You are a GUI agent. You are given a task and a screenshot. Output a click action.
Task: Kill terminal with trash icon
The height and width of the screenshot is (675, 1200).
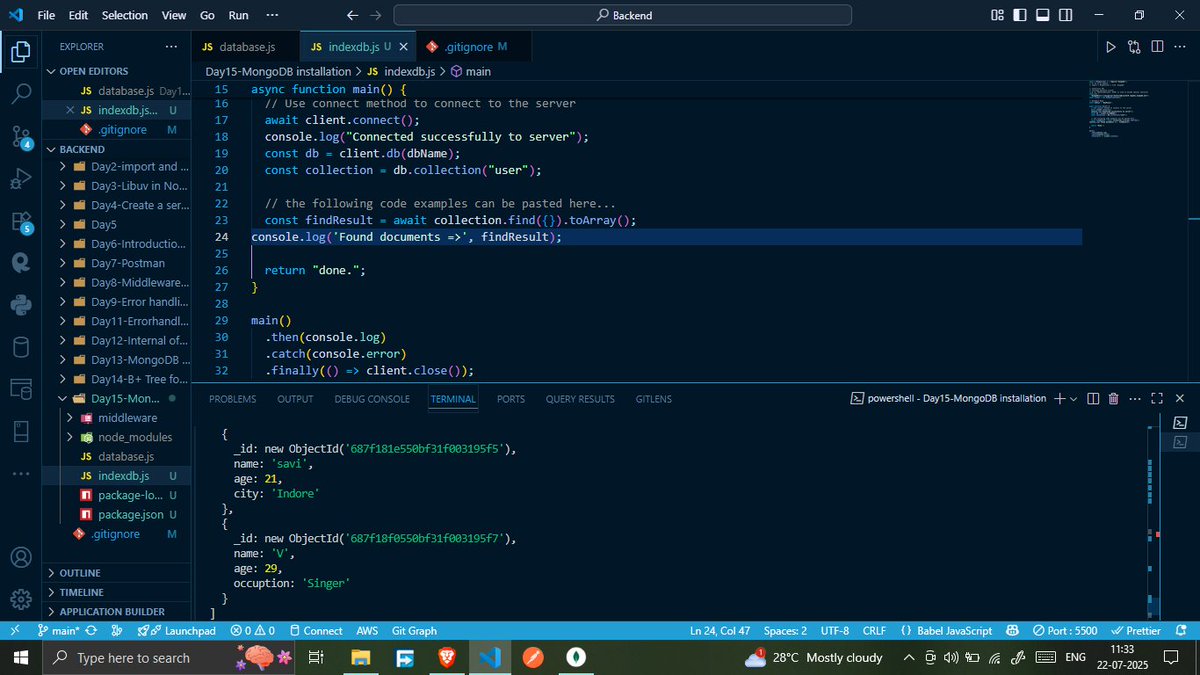tap(1114, 398)
